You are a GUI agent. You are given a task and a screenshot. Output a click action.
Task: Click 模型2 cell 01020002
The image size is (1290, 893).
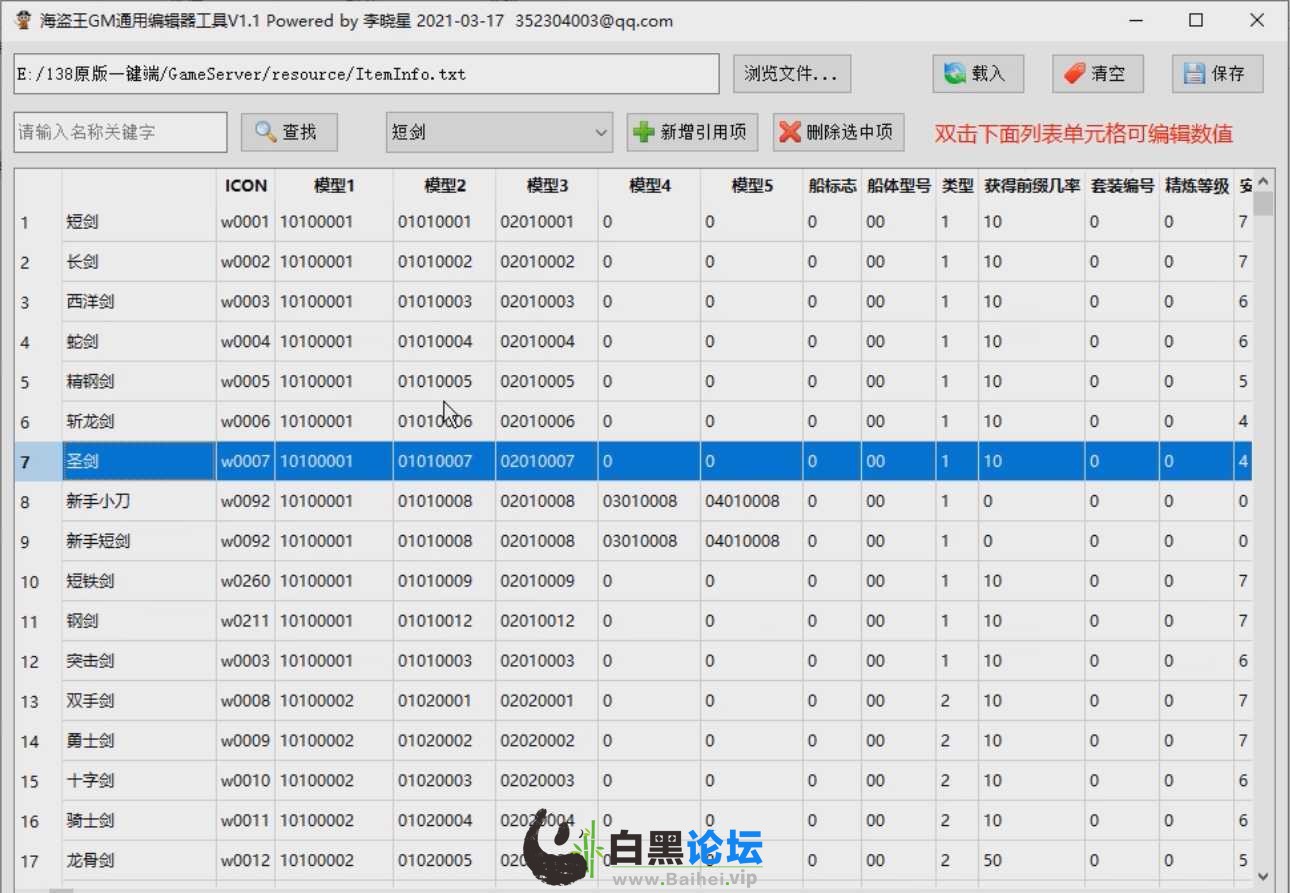445,741
